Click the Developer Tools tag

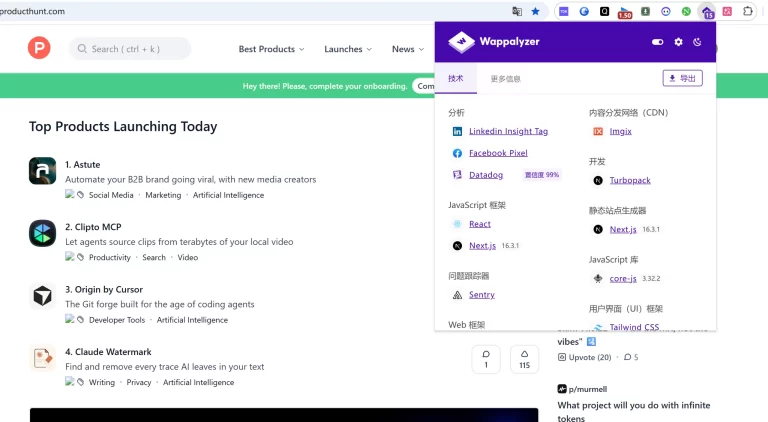(x=117, y=320)
